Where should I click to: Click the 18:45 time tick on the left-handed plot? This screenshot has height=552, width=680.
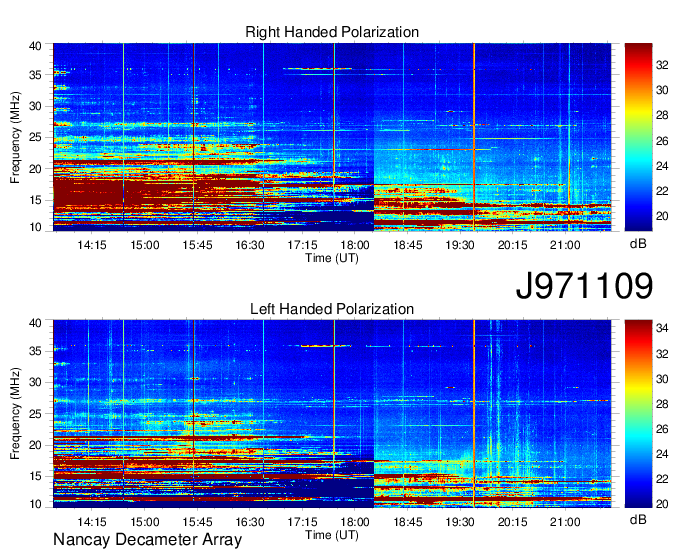pos(408,522)
